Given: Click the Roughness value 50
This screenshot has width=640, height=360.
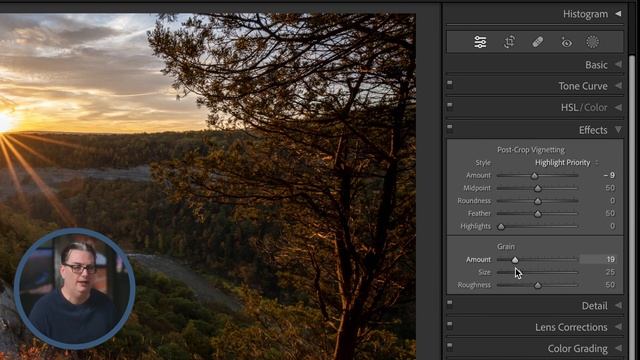Looking at the screenshot, I should coord(610,284).
